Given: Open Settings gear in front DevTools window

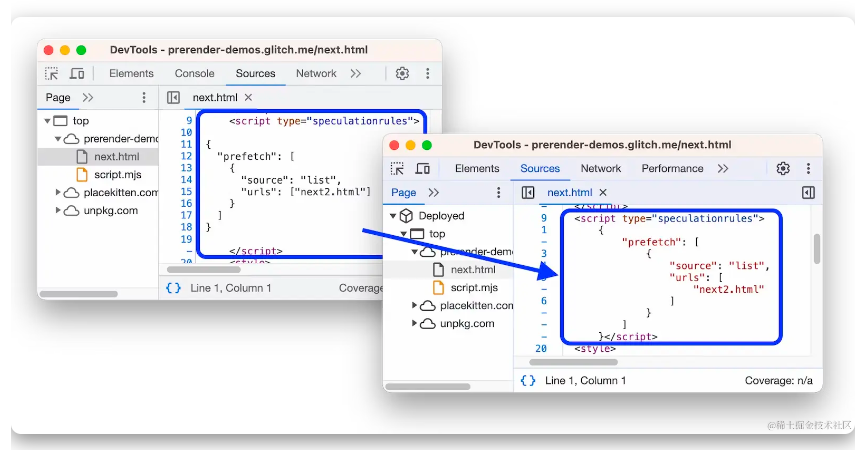Looking at the screenshot, I should tap(783, 169).
